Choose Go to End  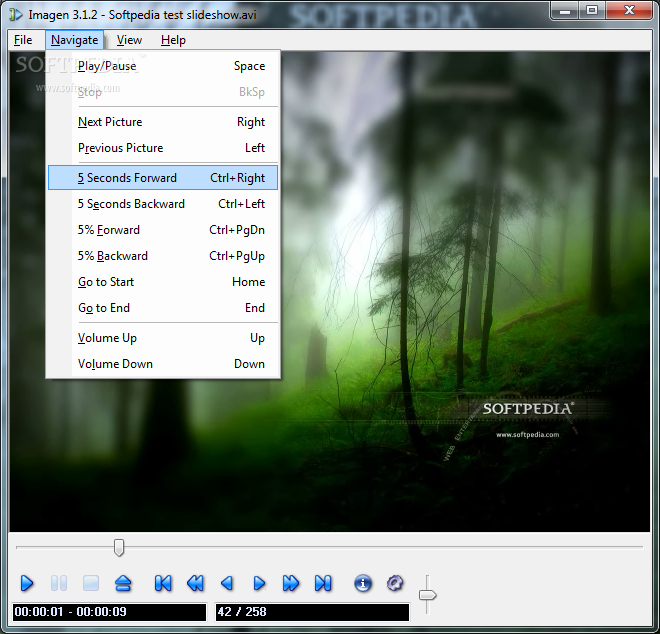pyautogui.click(x=163, y=308)
